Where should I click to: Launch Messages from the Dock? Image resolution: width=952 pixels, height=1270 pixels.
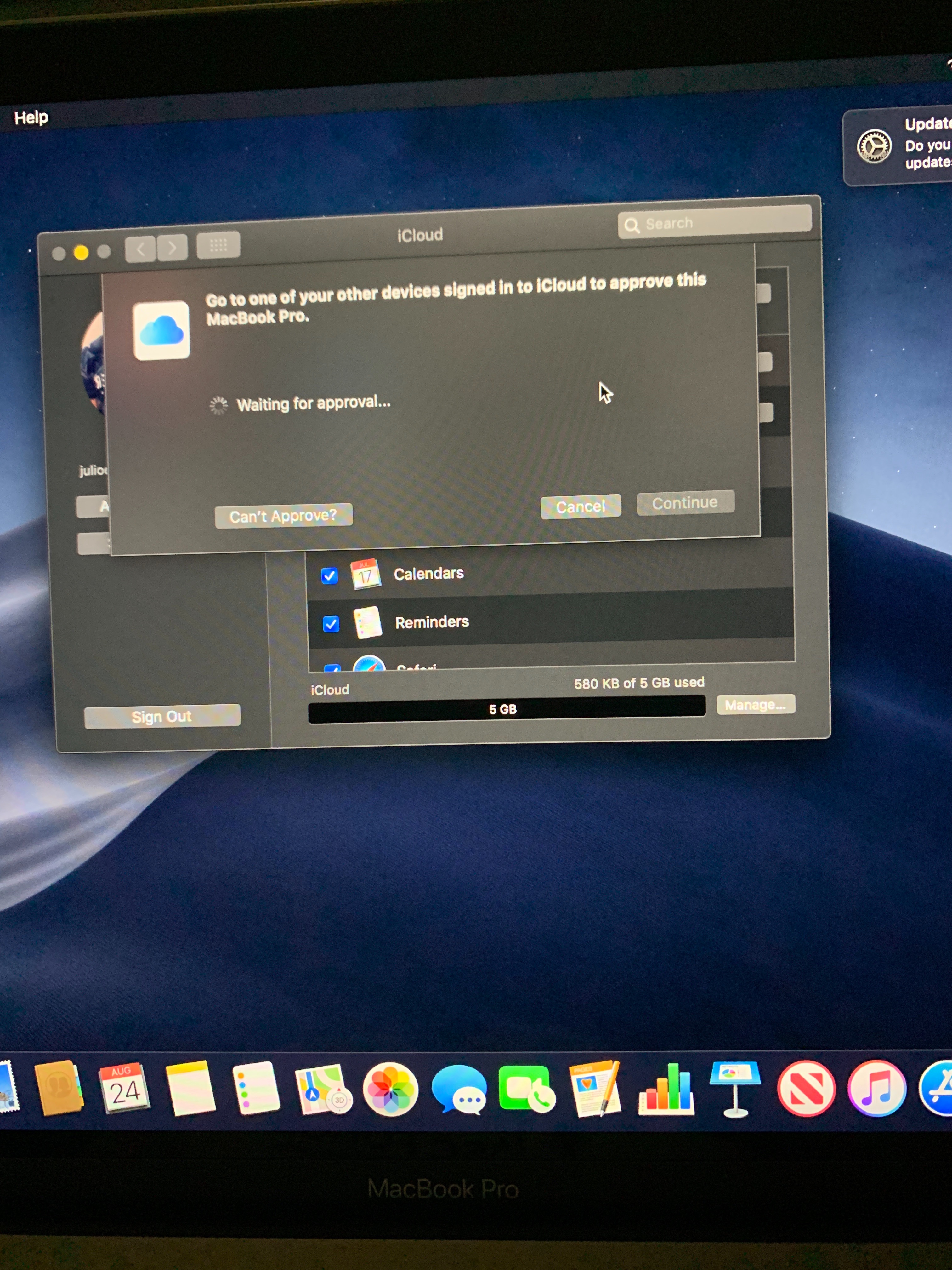[459, 1089]
